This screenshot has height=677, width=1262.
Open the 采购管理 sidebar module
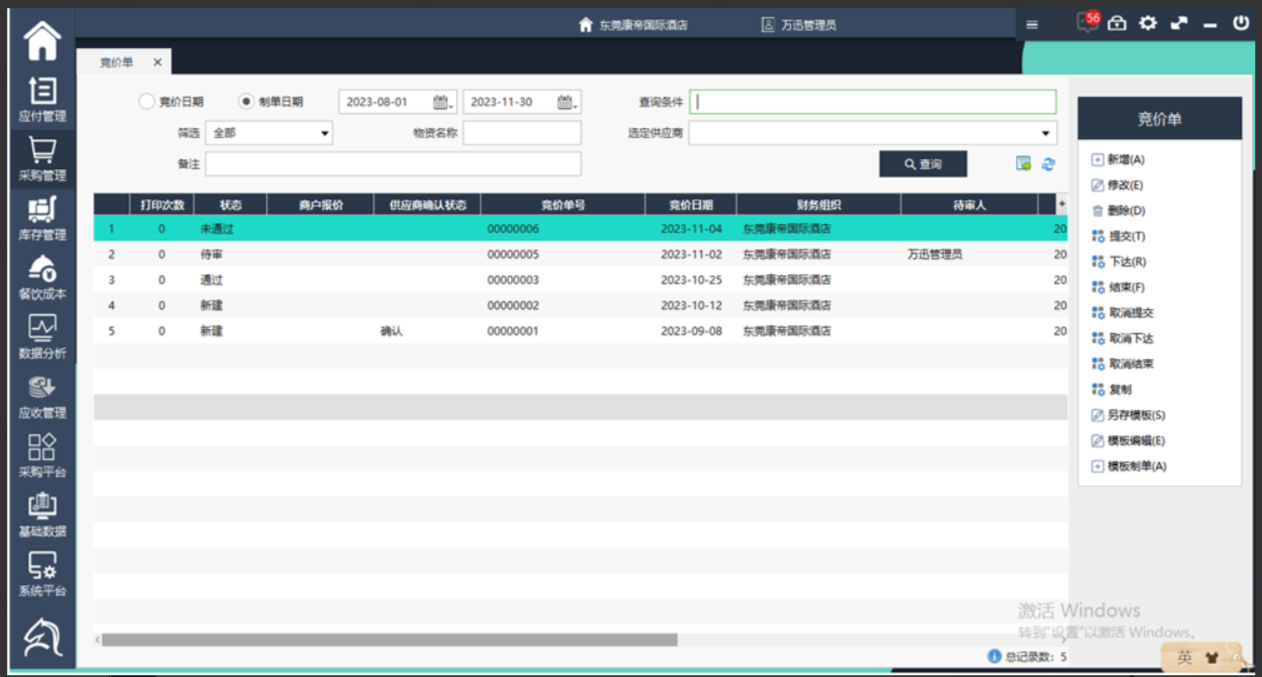pos(42,159)
